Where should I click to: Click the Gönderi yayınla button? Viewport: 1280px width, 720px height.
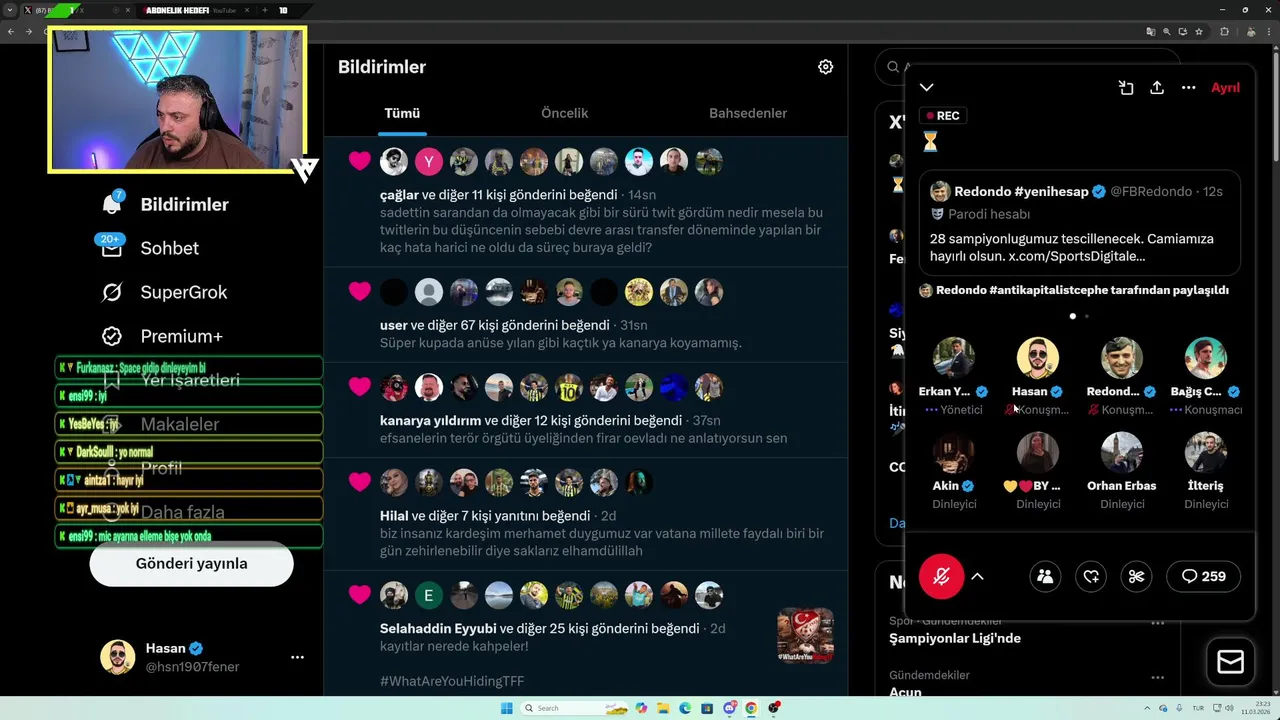[192, 563]
